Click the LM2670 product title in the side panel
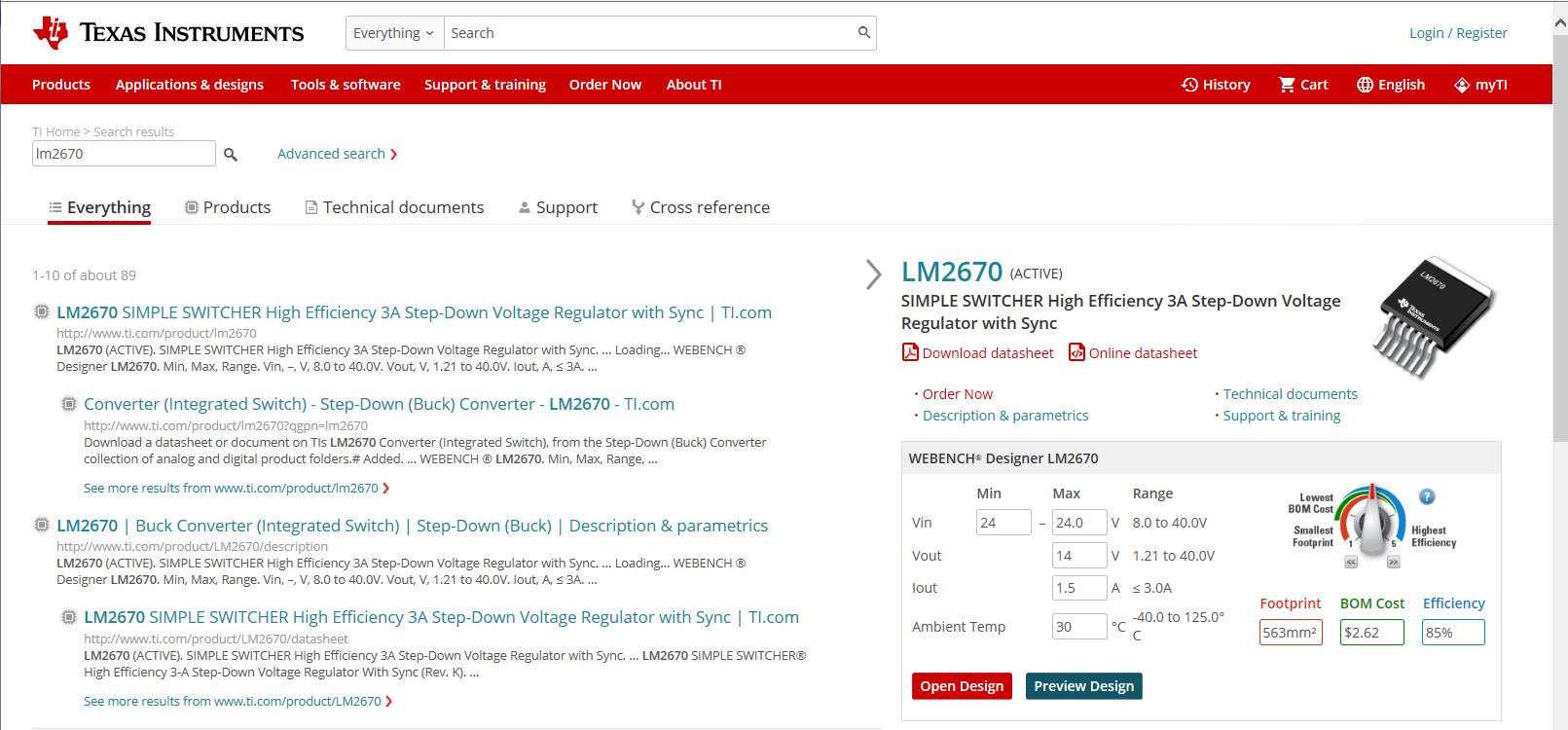The image size is (1568, 730). 952,272
